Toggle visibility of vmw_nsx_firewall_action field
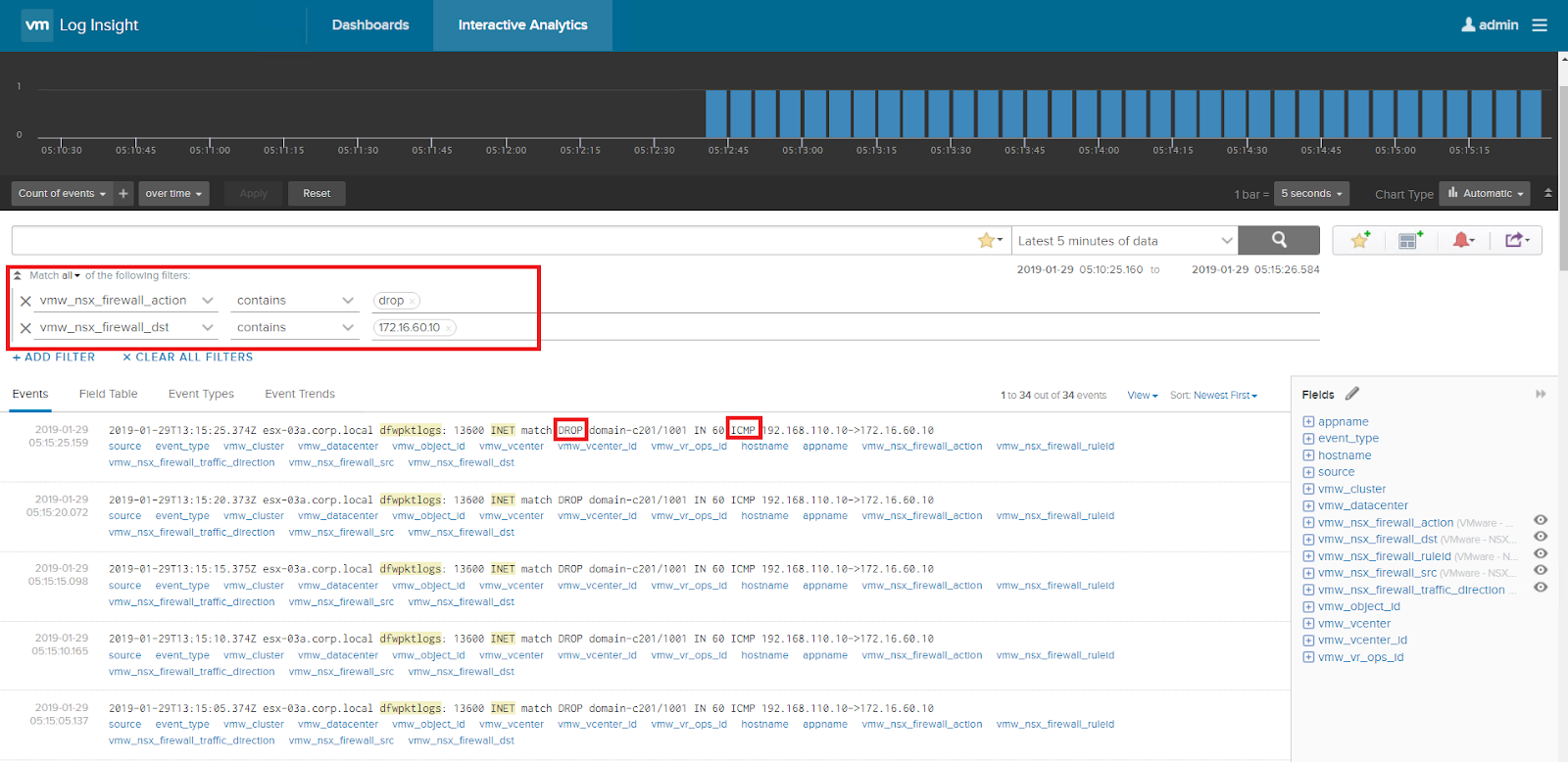The height and width of the screenshot is (762, 1568). tap(1541, 520)
